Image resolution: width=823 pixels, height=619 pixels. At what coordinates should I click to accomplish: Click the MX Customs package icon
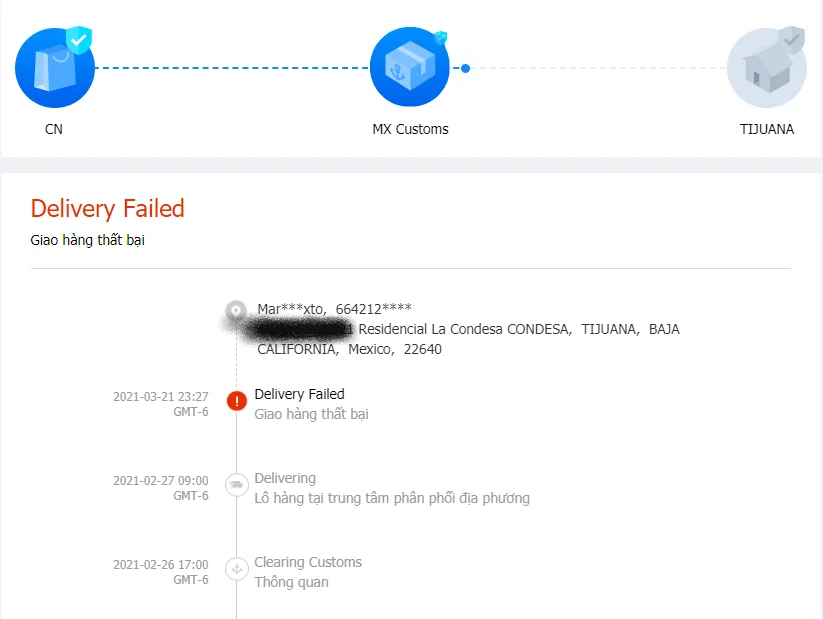pos(410,68)
